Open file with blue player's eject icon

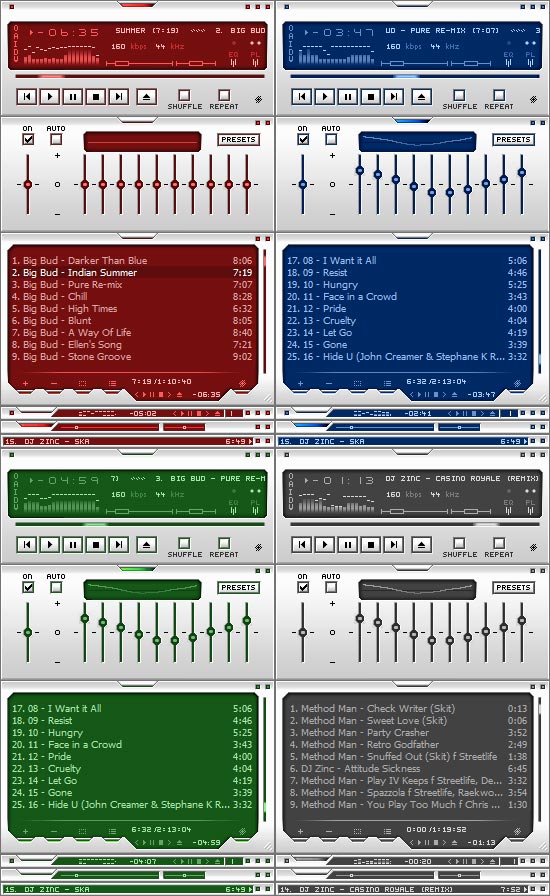point(421,97)
